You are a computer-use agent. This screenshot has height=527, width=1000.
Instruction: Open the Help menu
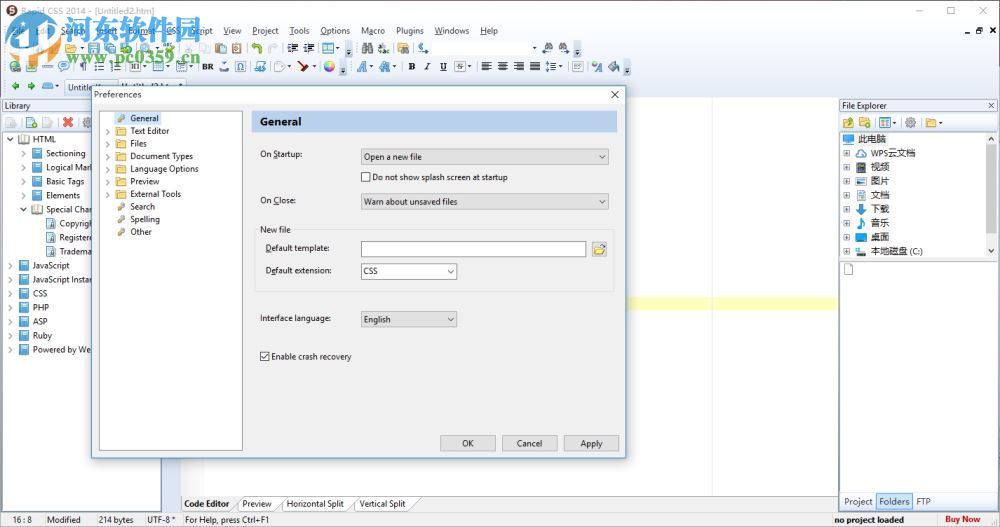[489, 31]
